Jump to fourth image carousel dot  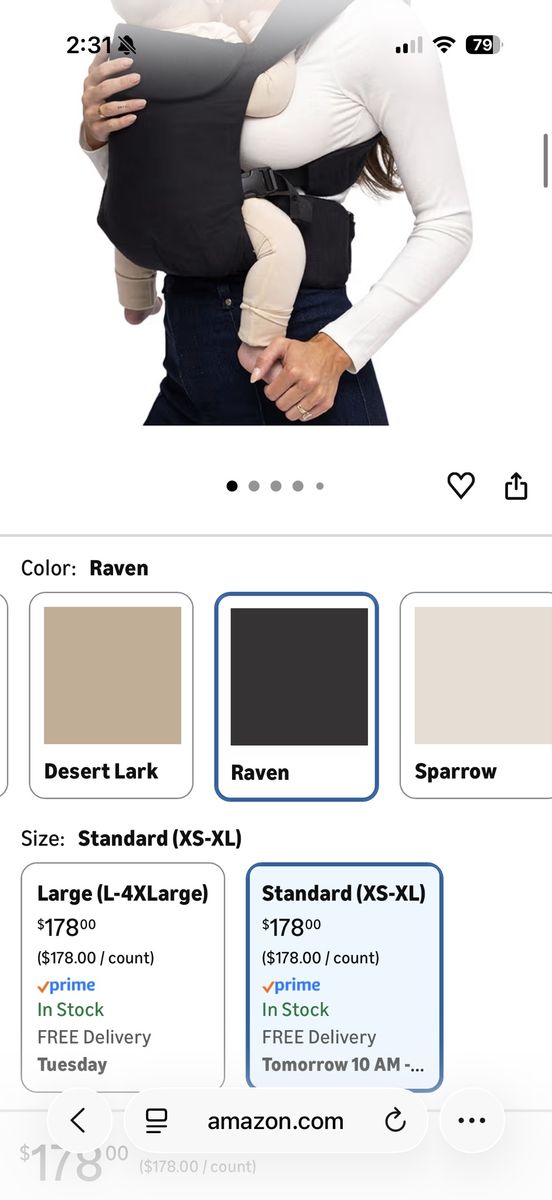tap(298, 486)
